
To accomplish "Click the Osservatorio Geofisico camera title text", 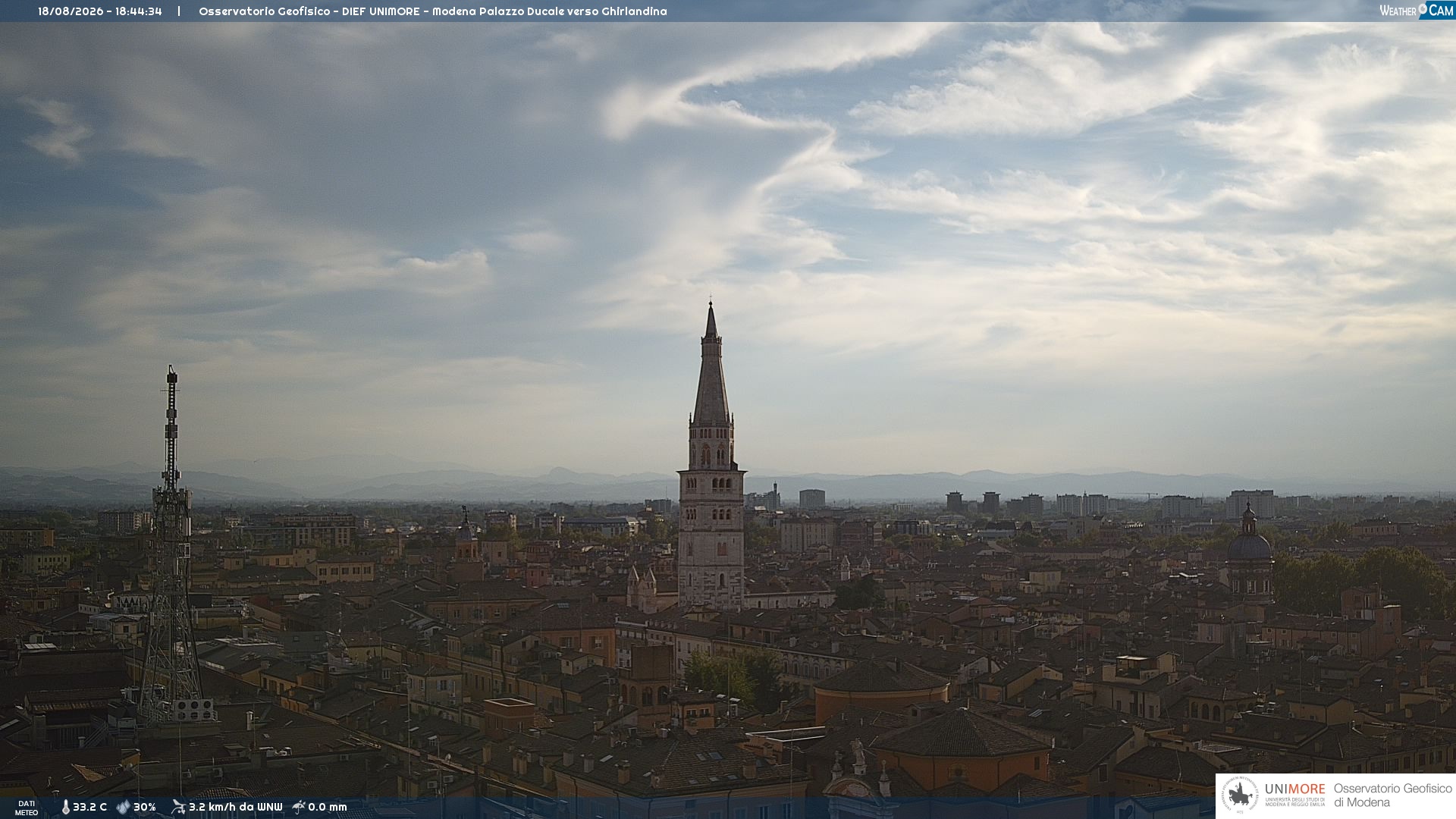I will [x=433, y=11].
